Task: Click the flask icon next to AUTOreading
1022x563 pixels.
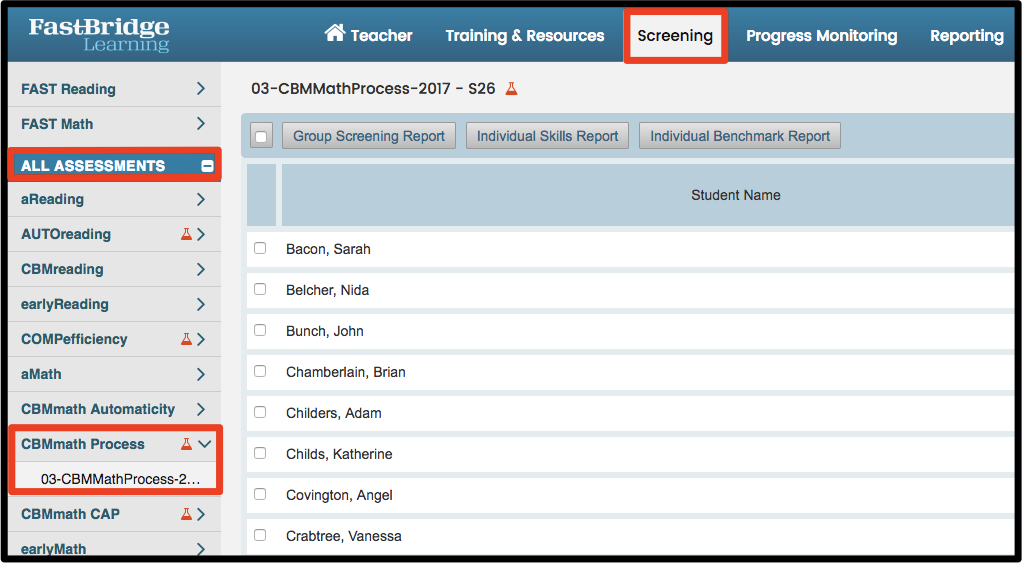Action: pos(186,234)
